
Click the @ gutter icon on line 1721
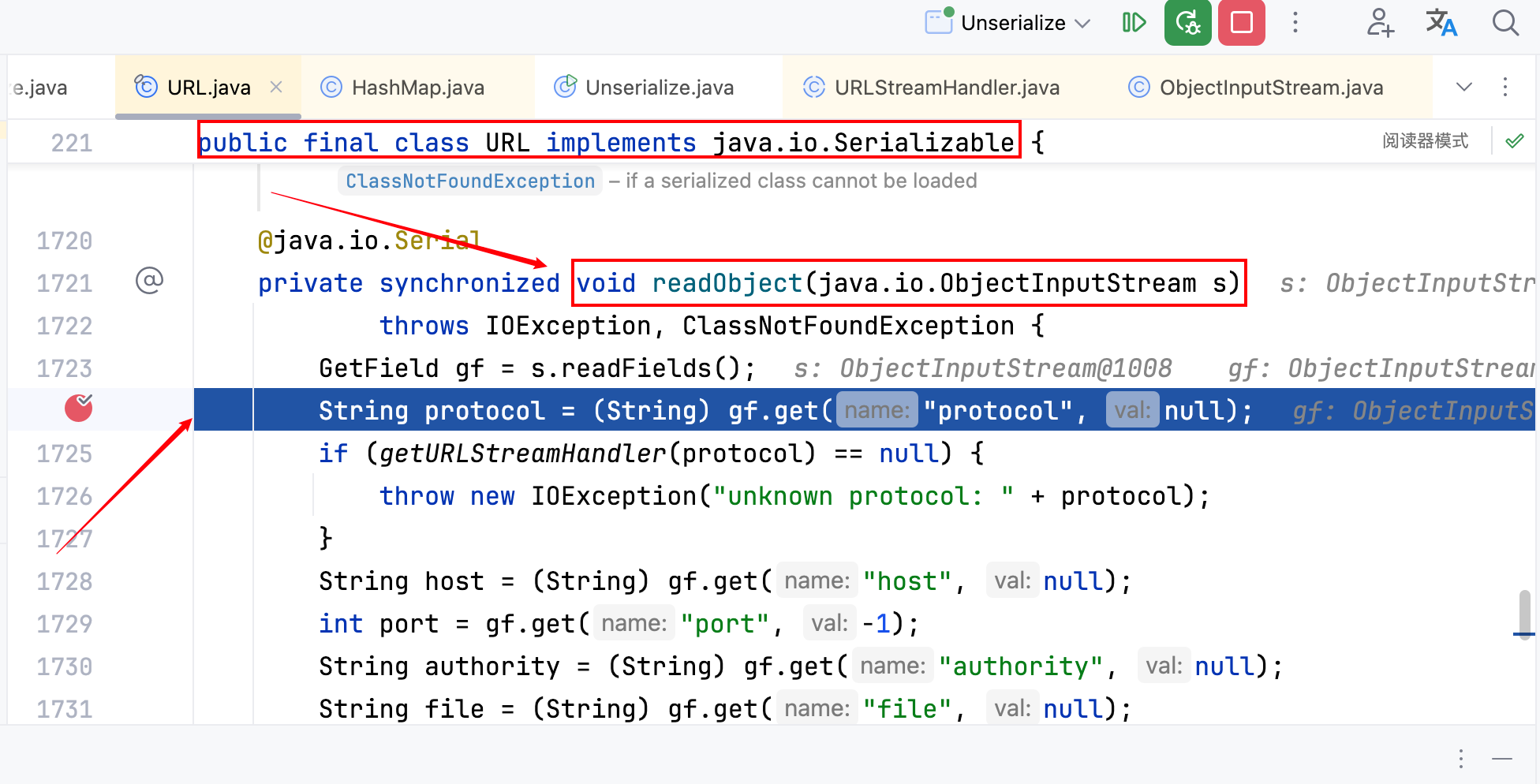tap(149, 281)
